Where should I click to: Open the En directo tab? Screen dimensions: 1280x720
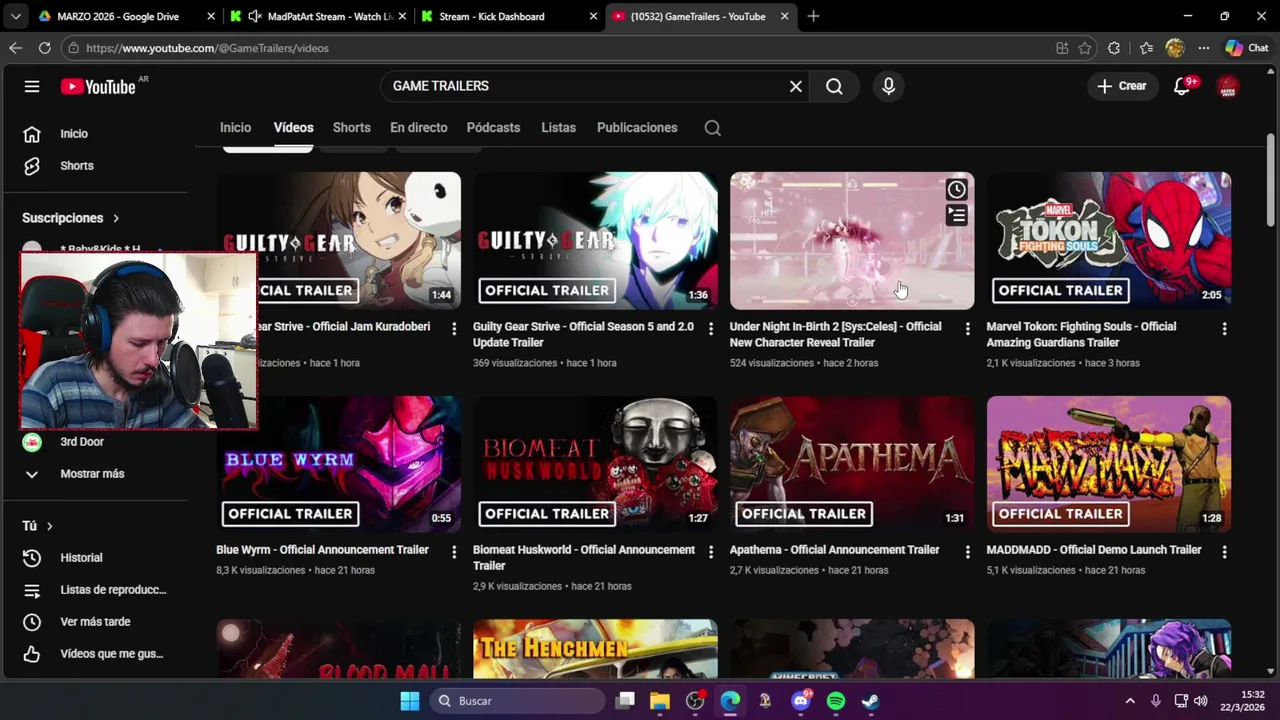click(x=418, y=128)
